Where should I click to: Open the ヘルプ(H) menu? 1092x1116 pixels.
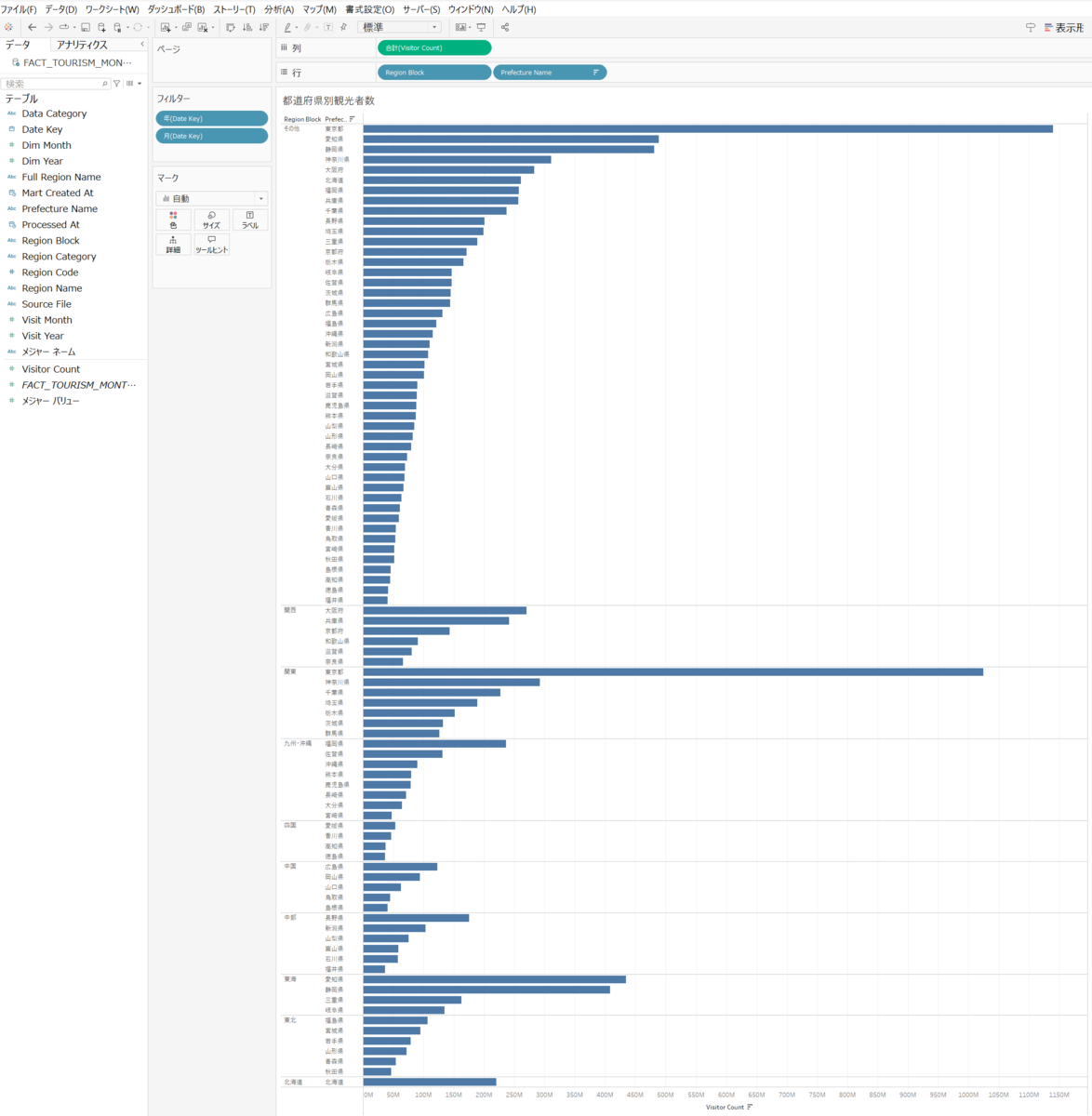click(x=519, y=9)
